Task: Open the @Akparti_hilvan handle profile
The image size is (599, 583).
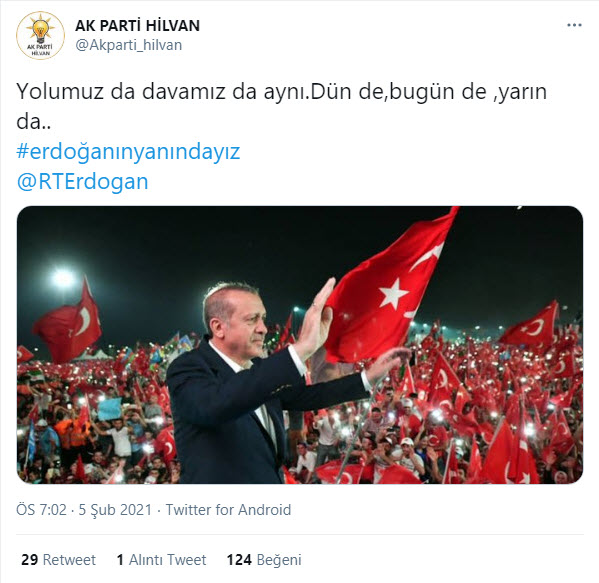Action: (129, 45)
